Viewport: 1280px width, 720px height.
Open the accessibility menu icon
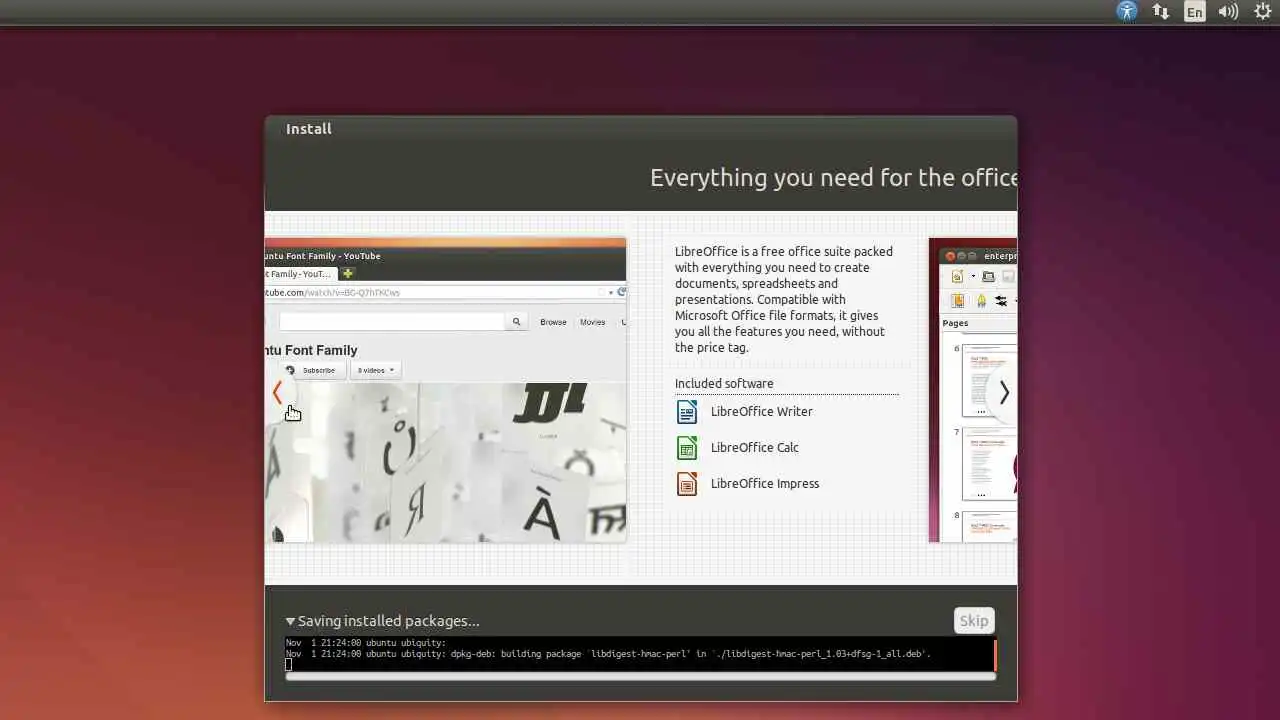click(1127, 12)
